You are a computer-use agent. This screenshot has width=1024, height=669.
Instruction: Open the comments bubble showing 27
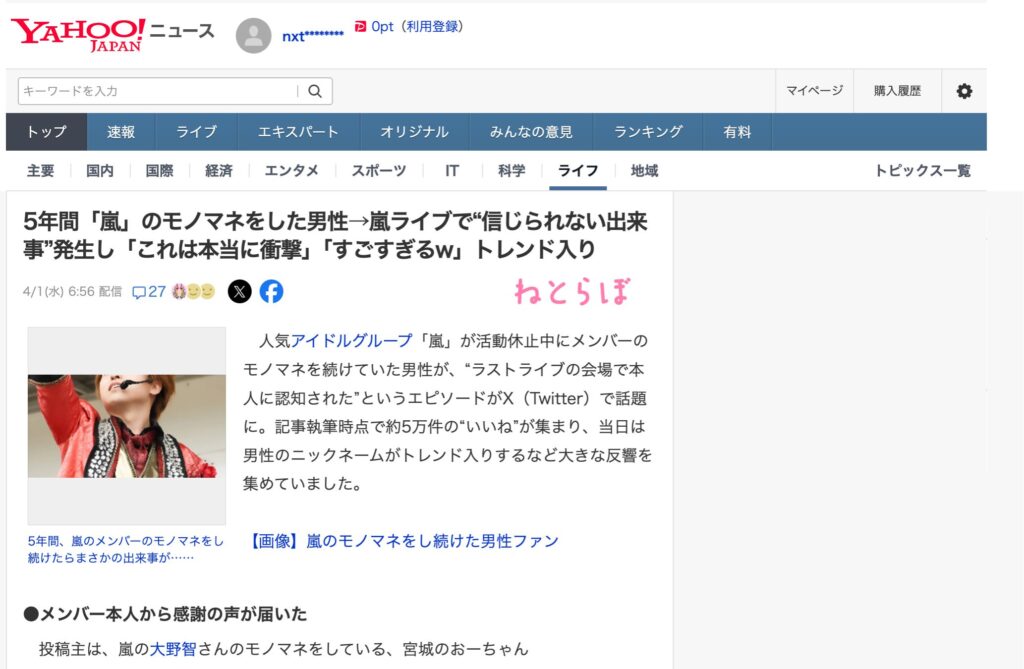[x=149, y=292]
